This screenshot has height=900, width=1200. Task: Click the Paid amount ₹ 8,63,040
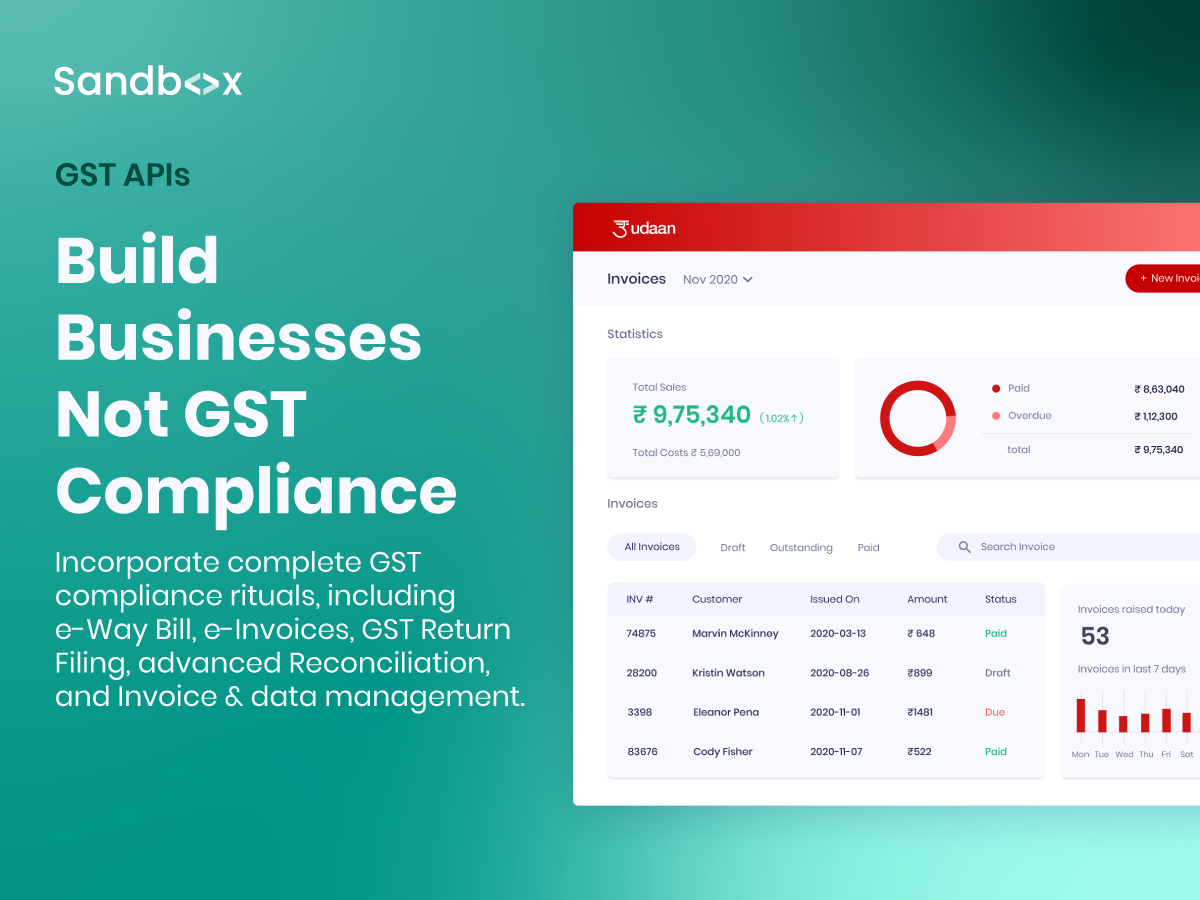1159,389
